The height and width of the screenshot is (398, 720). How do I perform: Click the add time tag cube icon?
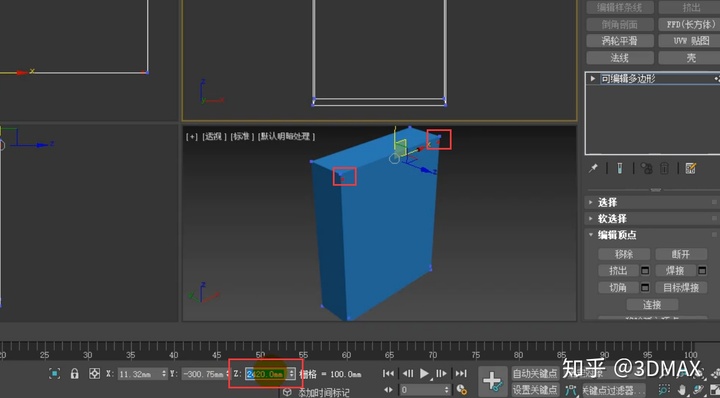click(x=287, y=392)
